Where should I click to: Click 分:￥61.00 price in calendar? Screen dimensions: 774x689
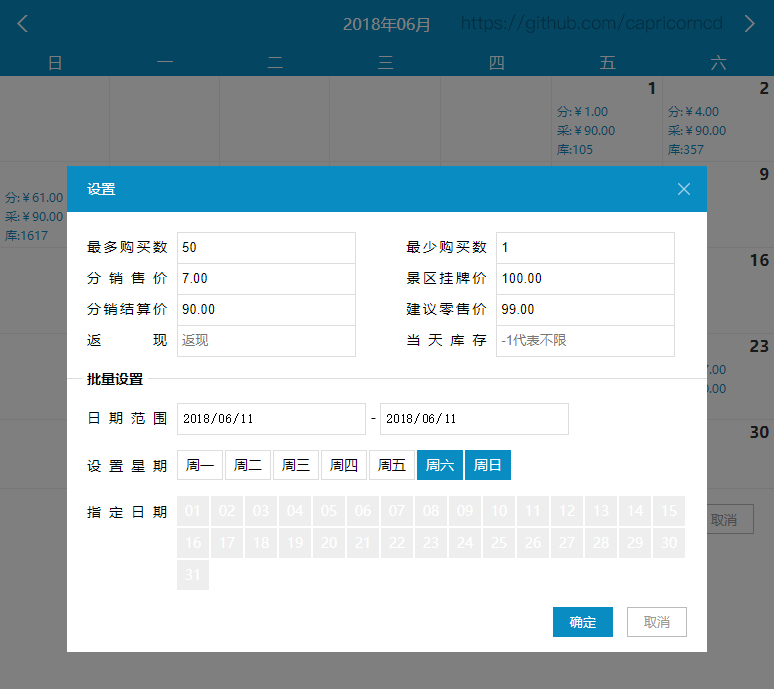click(x=34, y=198)
